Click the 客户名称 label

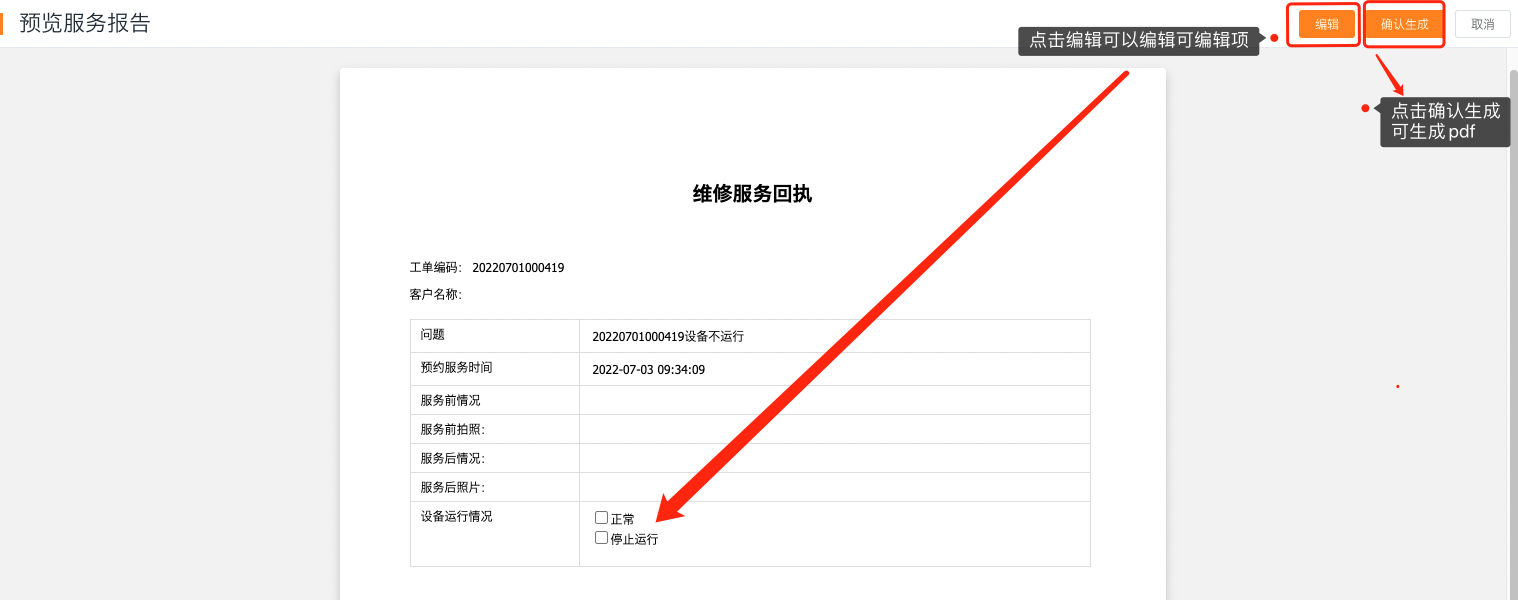pos(435,294)
